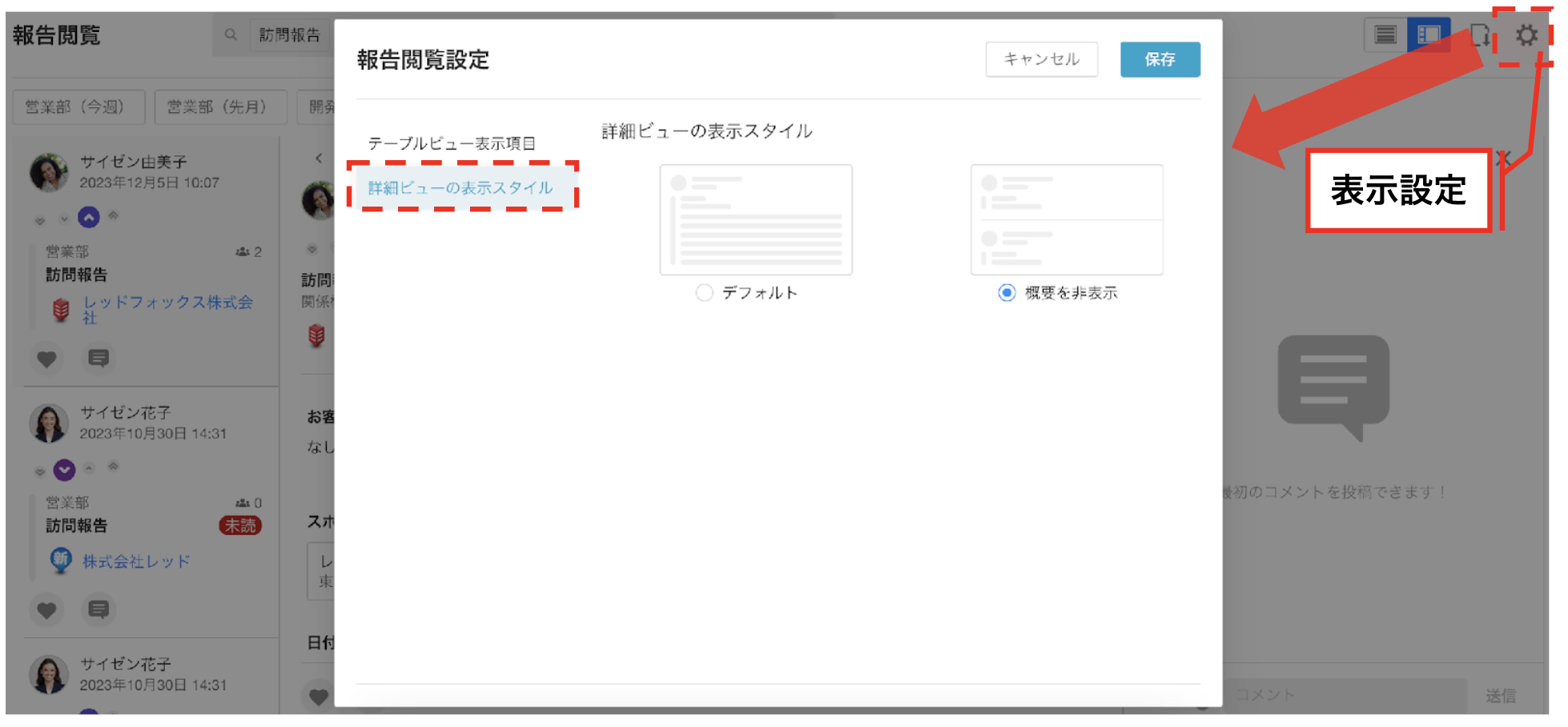
Task: Click the red building icon for レッドフォックス
Action: click(61, 309)
